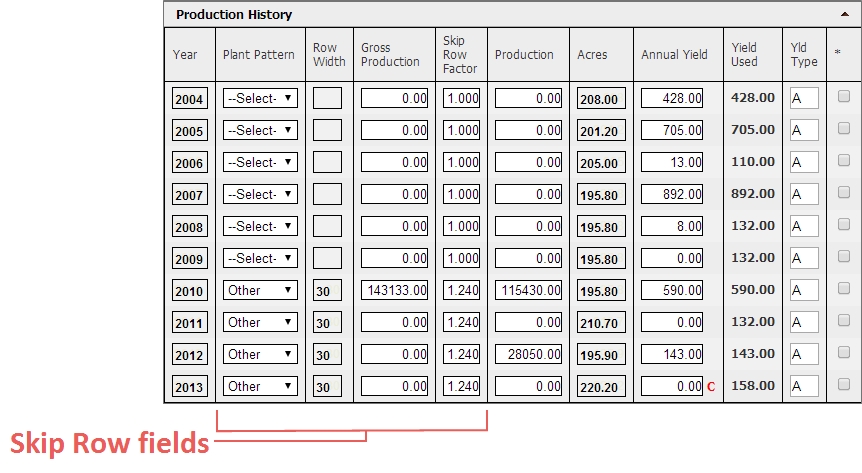Screen dimensions: 862x473
Task: Select the 2012 Production field 28050.00
Action: click(528, 354)
